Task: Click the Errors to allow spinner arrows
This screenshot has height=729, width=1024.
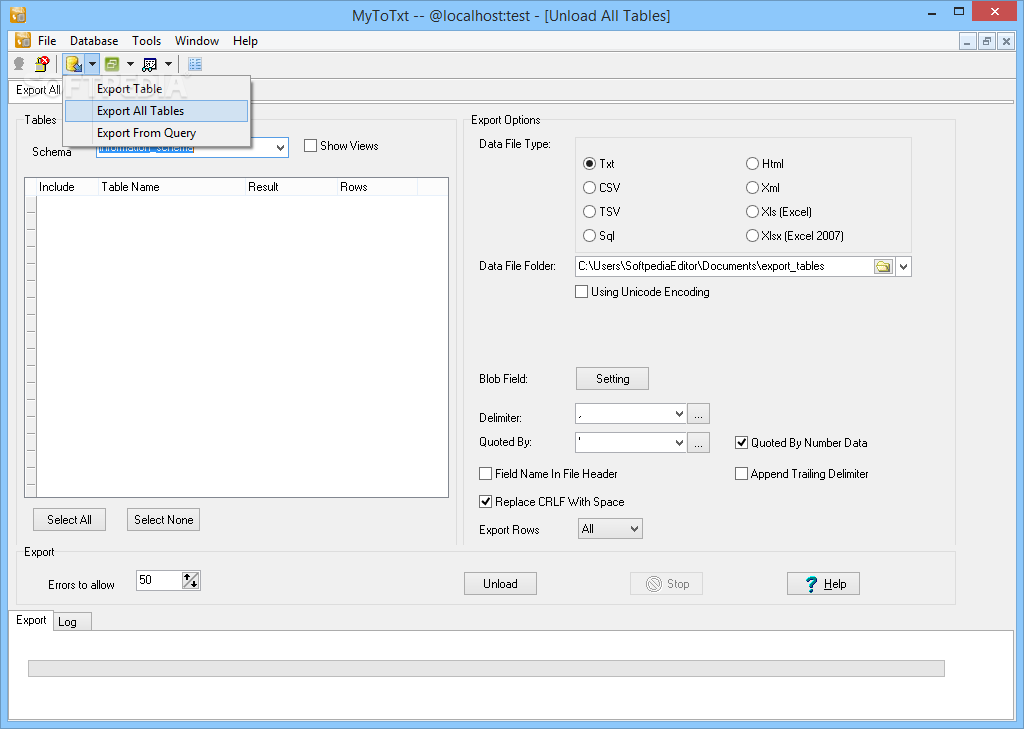Action: [x=191, y=580]
